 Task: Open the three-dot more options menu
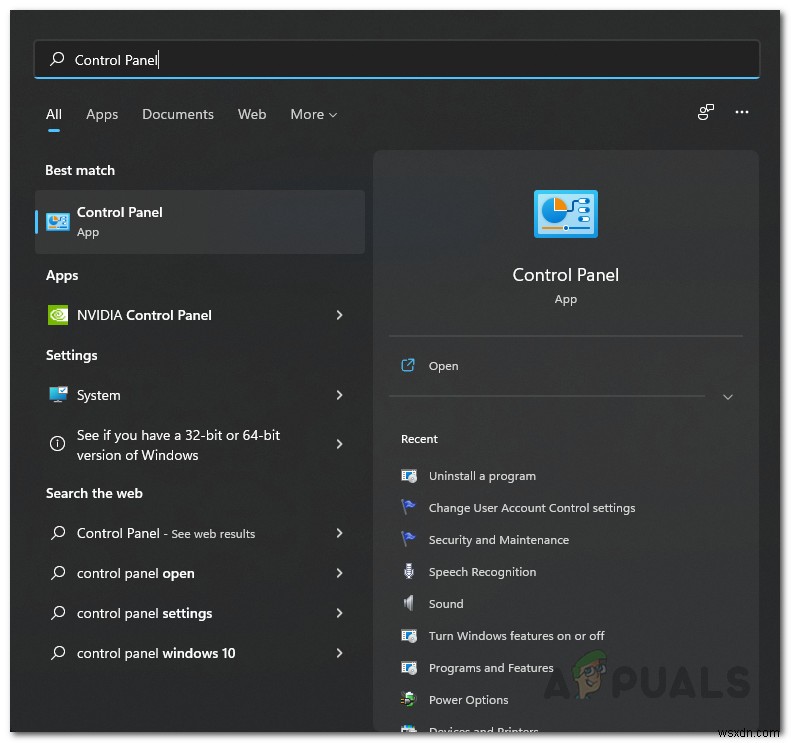pos(741,113)
